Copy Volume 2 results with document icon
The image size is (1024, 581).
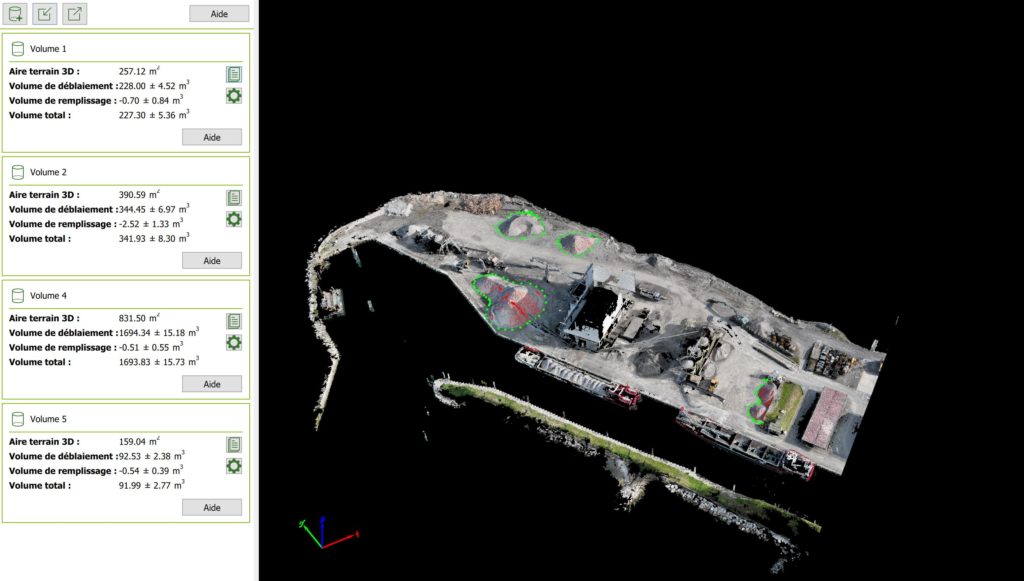pos(234,198)
